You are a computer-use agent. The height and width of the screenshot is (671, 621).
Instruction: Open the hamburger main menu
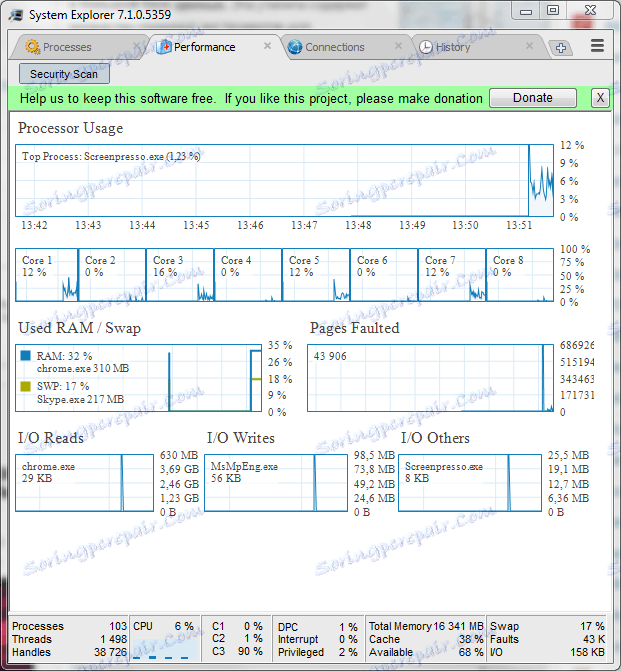(597, 46)
